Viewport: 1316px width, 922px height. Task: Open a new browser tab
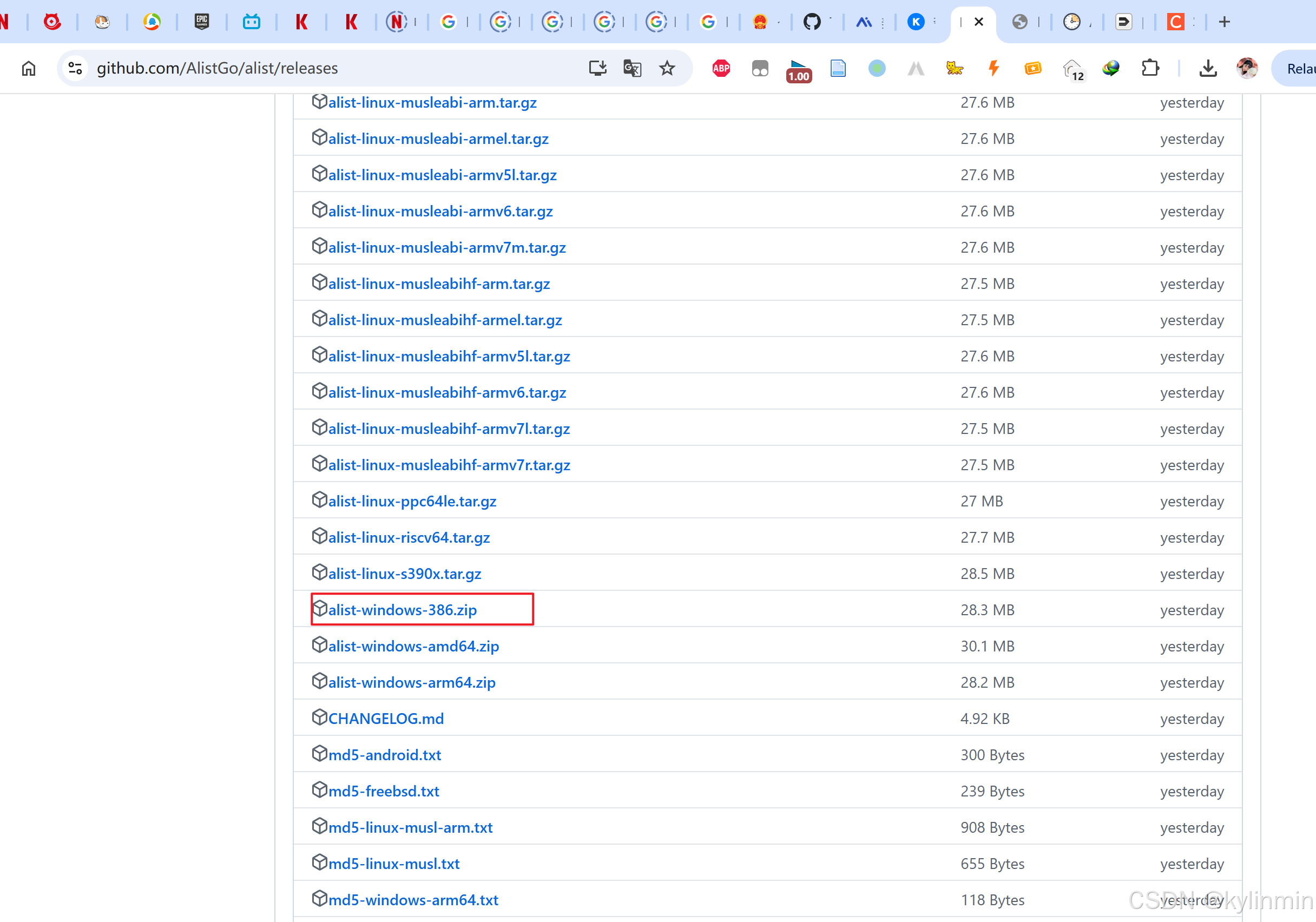(1225, 22)
